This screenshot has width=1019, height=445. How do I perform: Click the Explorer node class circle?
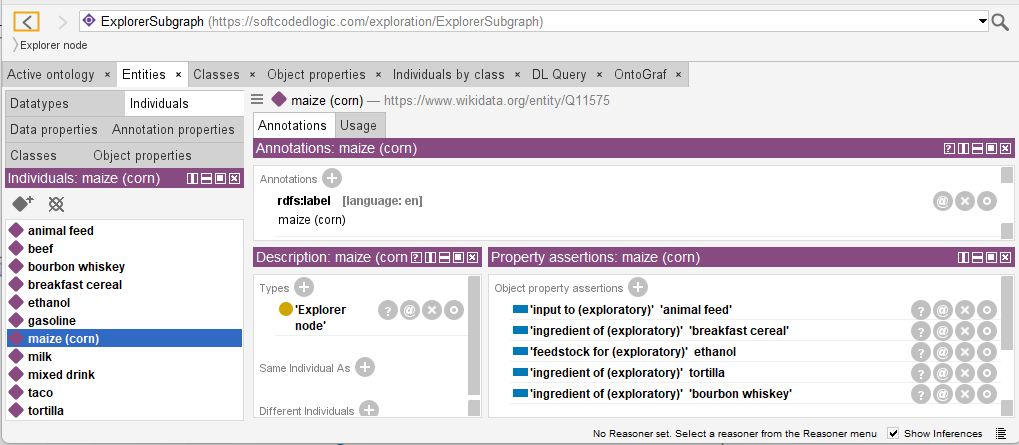pos(285,310)
